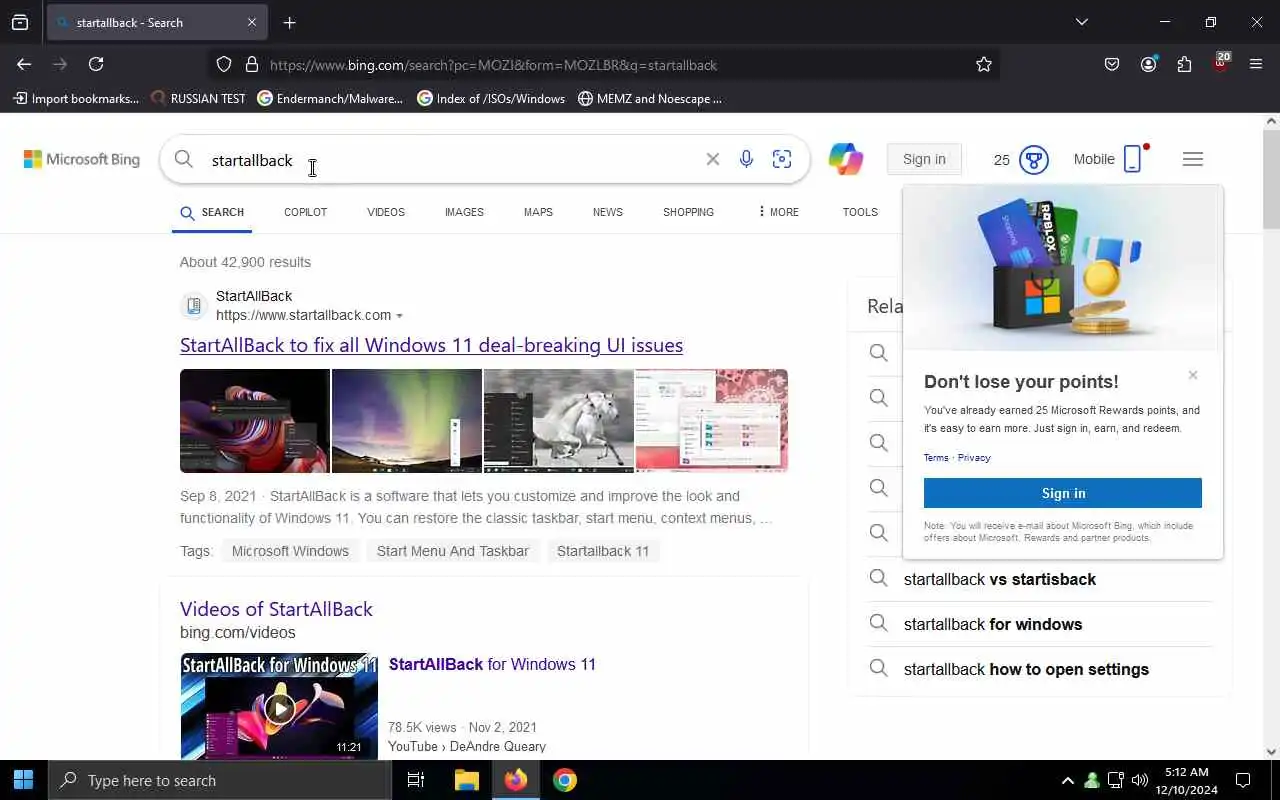This screenshot has height=800, width=1280.
Task: Search startallback for windows suggestion
Action: pyautogui.click(x=993, y=624)
